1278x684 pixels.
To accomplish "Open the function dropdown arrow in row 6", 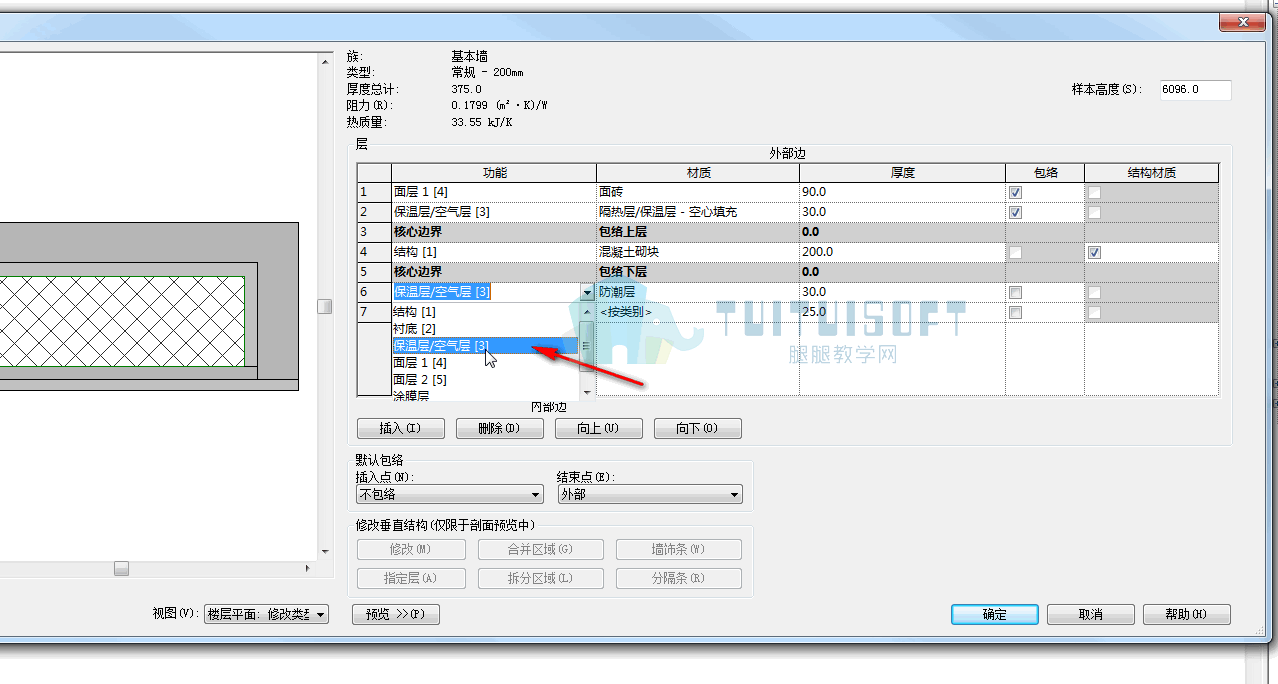I will (x=587, y=292).
